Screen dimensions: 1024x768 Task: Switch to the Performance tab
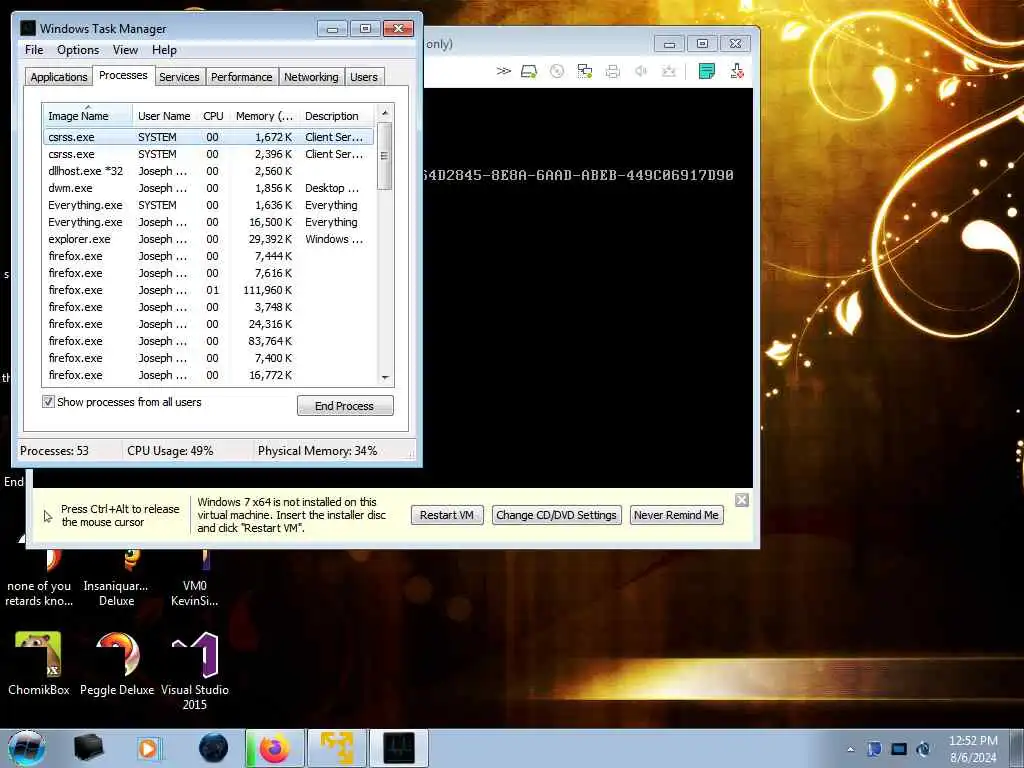241,77
